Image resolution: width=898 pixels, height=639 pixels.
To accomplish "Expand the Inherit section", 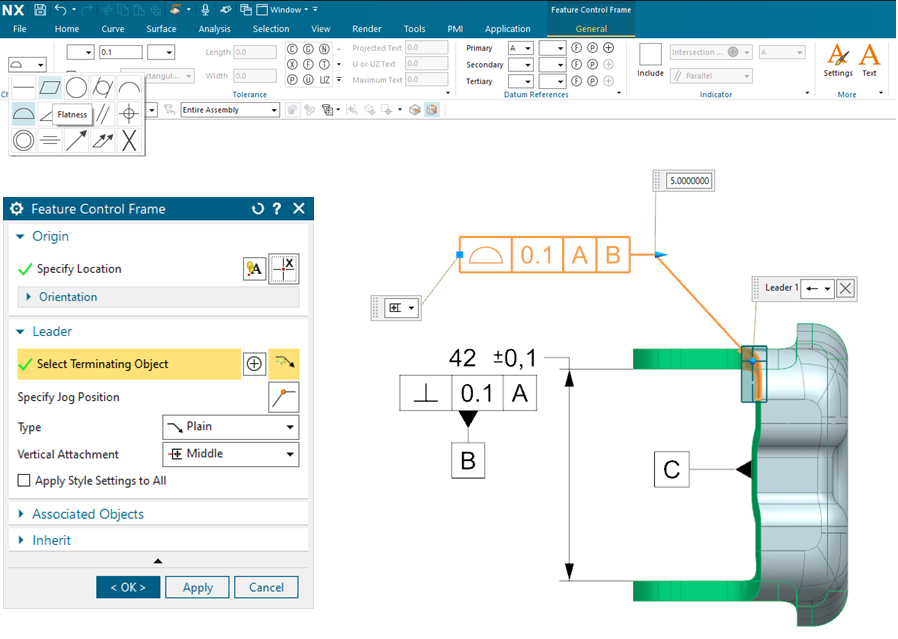I will [x=21, y=540].
